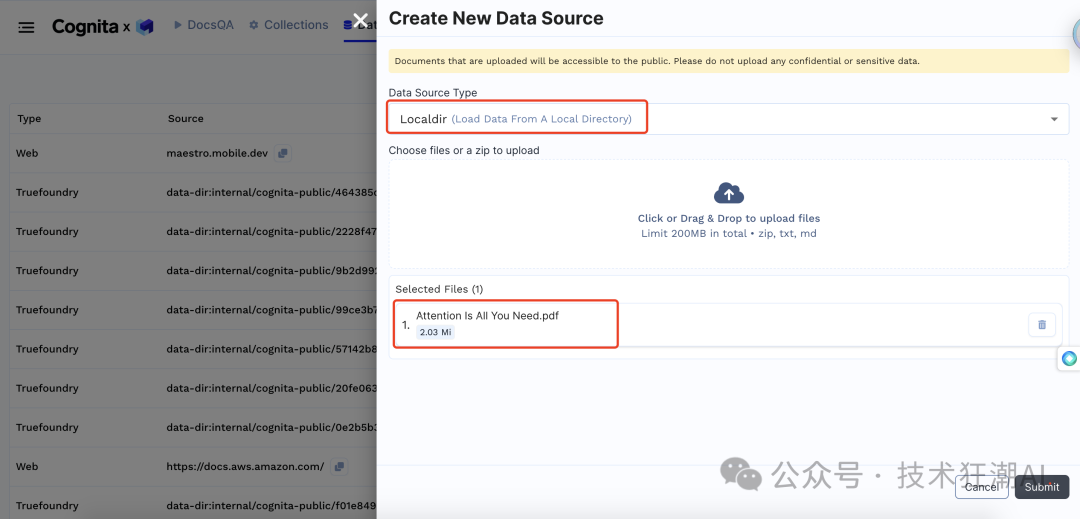
Task: Click the Source column header
Action: [x=186, y=119]
